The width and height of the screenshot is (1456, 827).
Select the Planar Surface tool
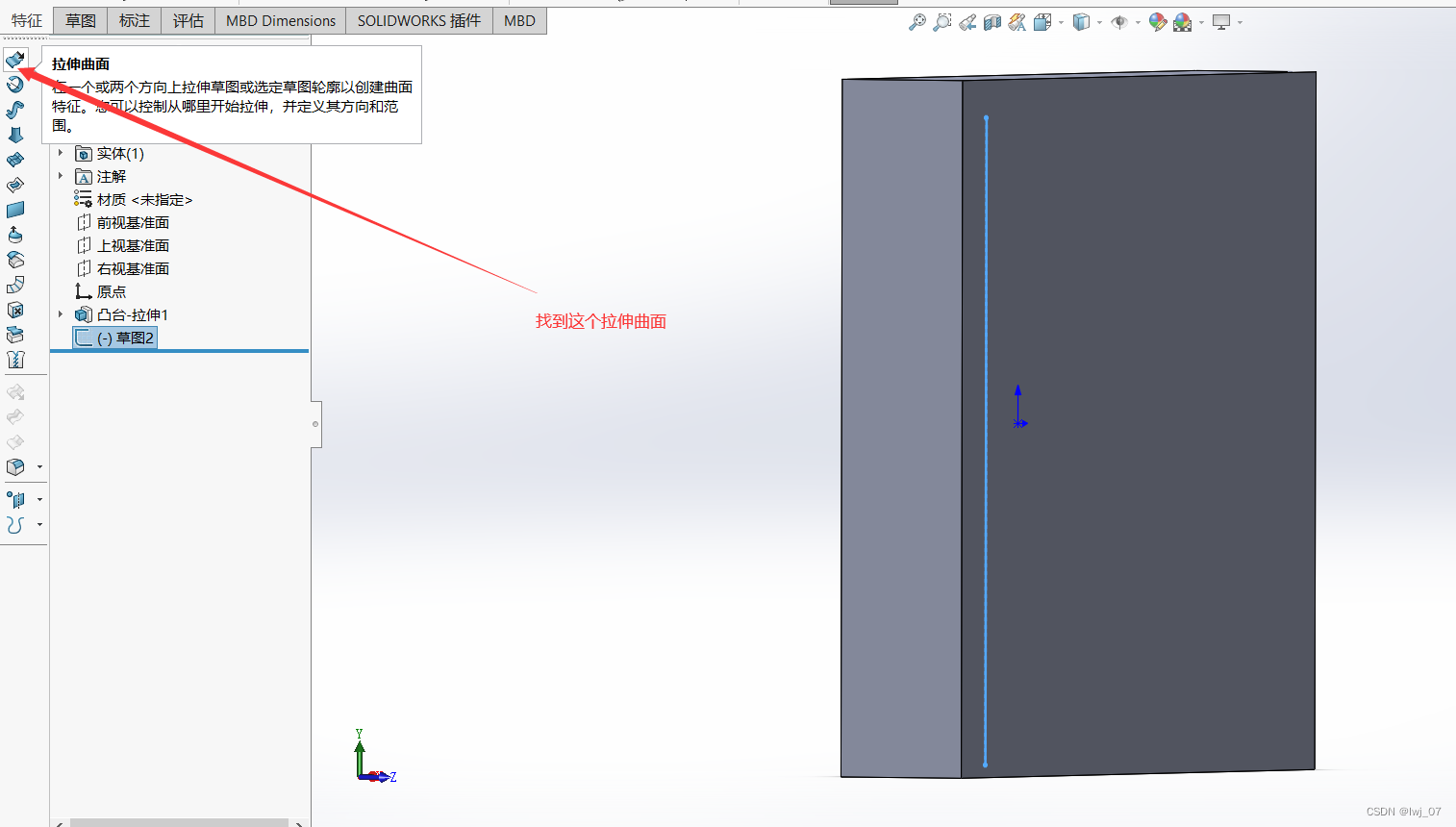coord(15,210)
